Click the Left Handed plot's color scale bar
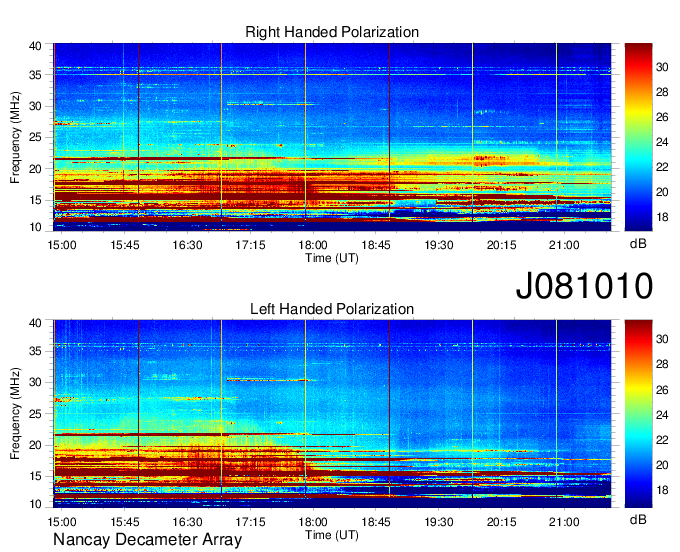 (x=638, y=414)
